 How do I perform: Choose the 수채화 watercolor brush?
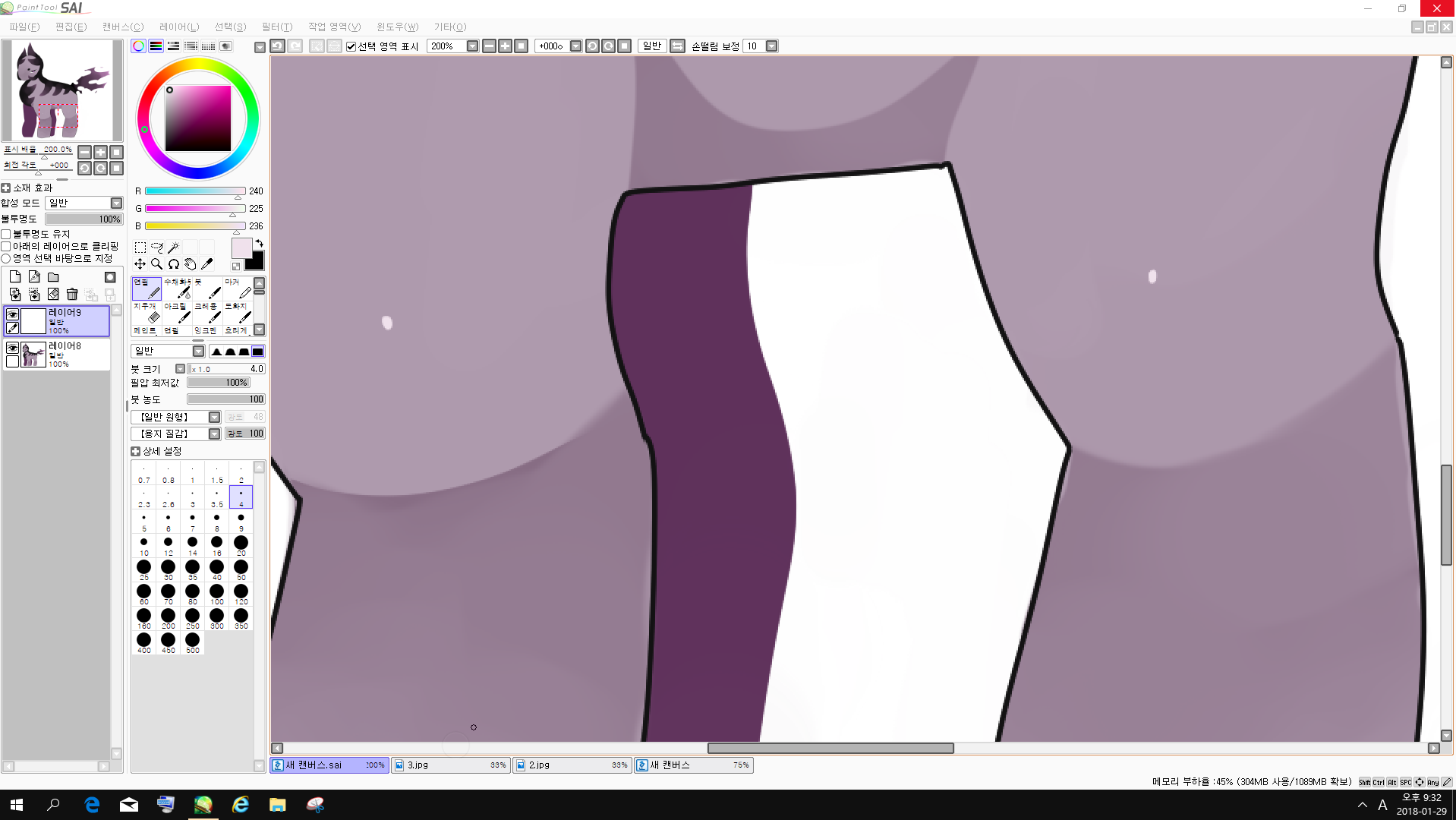click(x=177, y=289)
